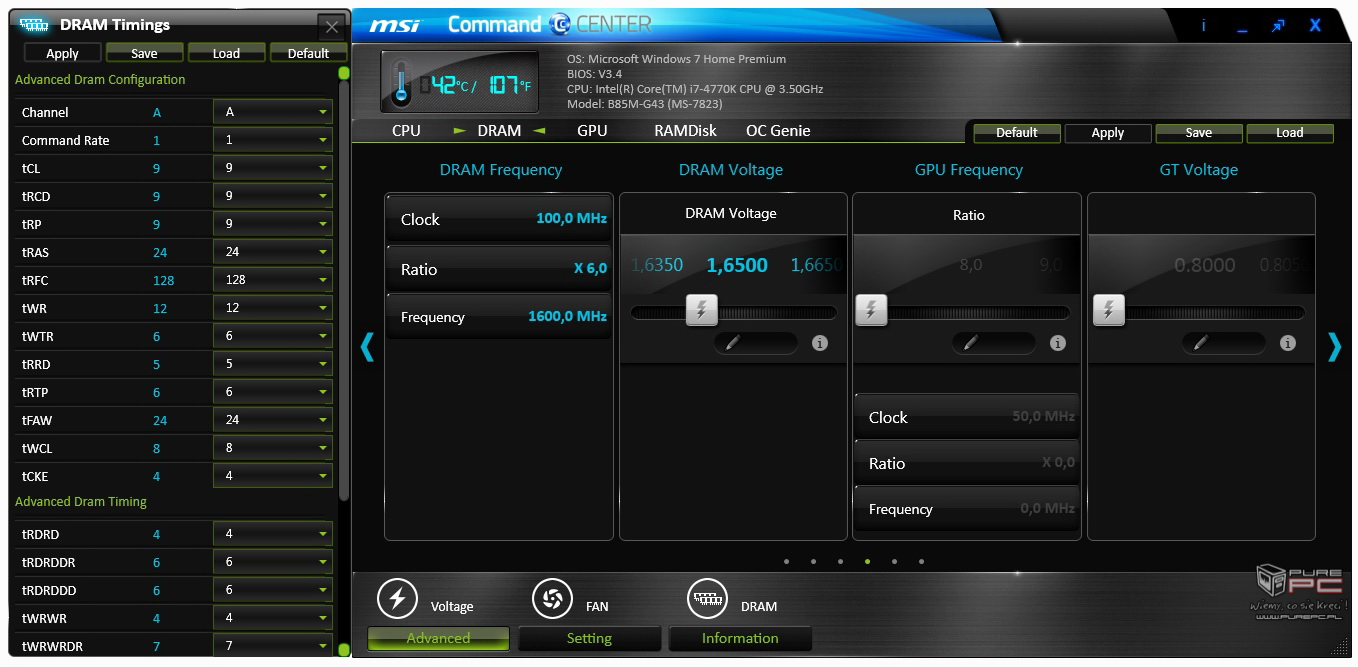Click Save in DRAM Timings panel
1358x667 pixels.
(x=144, y=53)
